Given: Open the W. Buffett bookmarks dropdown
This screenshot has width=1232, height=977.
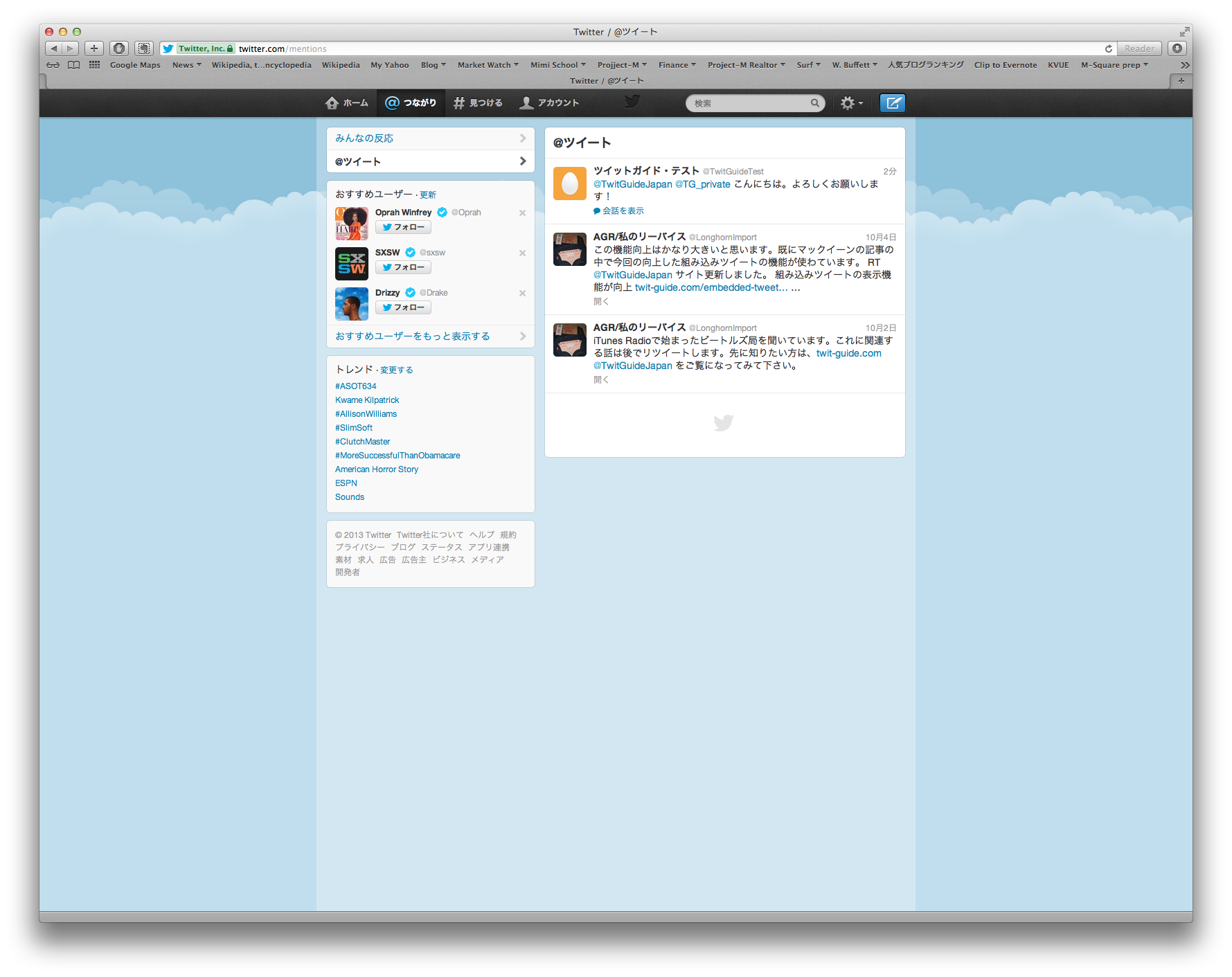Looking at the screenshot, I should (x=855, y=65).
